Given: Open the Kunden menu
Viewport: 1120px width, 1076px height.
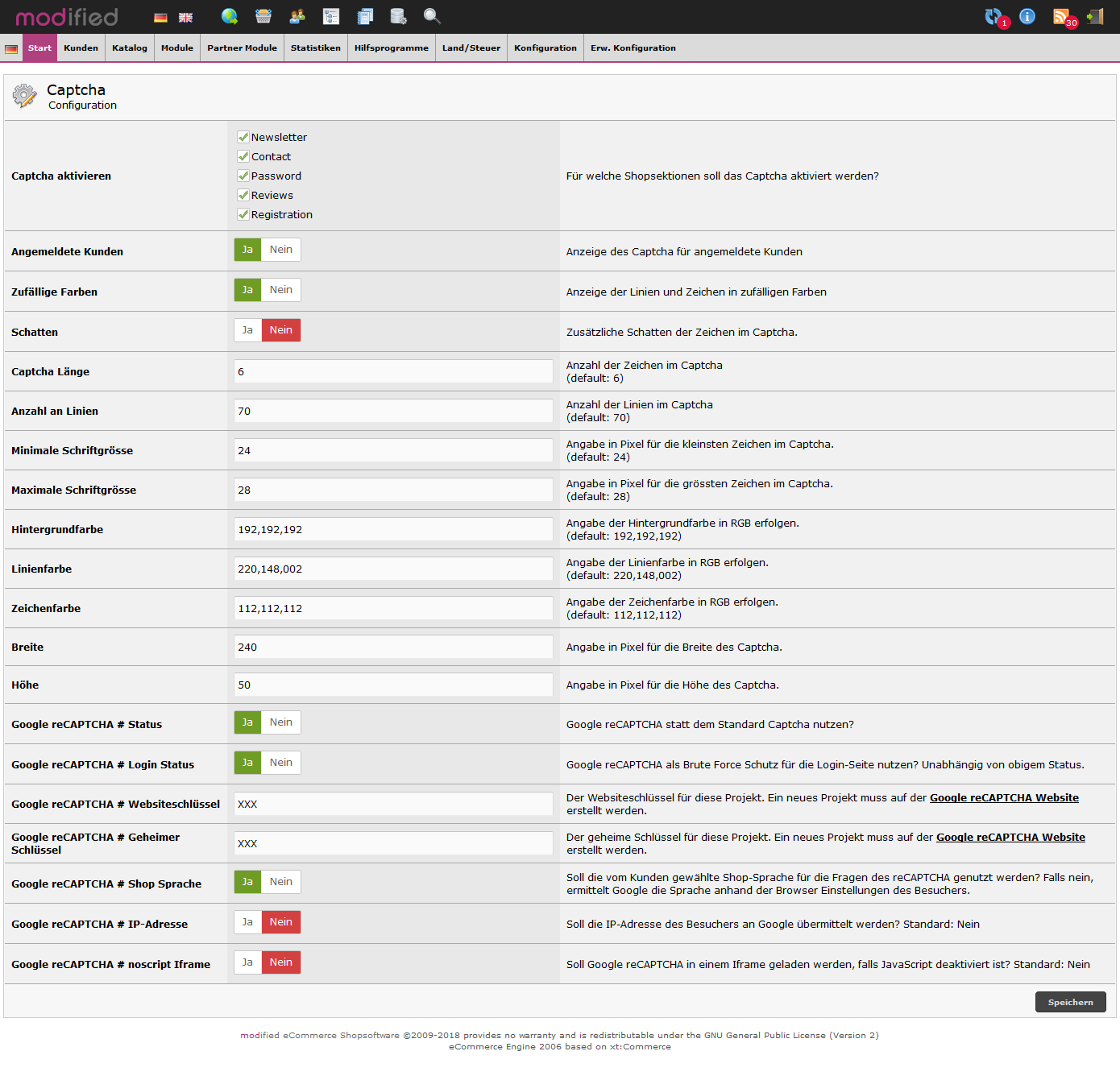Looking at the screenshot, I should pyautogui.click(x=81, y=48).
